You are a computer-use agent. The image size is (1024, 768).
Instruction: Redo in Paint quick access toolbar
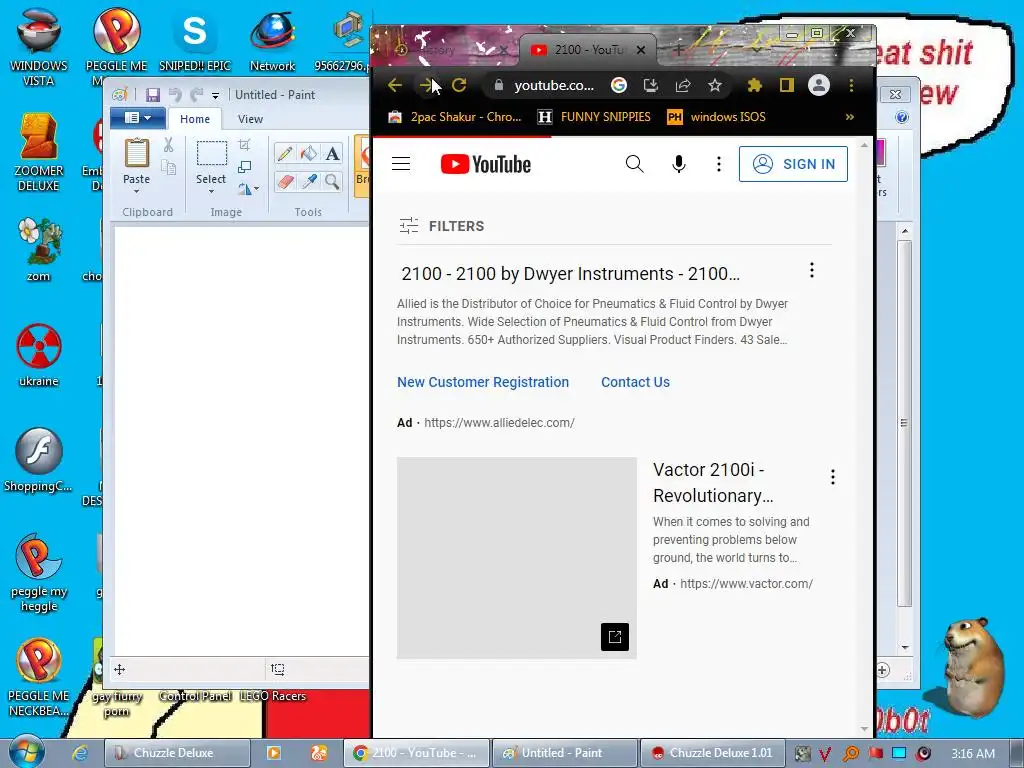pos(196,95)
